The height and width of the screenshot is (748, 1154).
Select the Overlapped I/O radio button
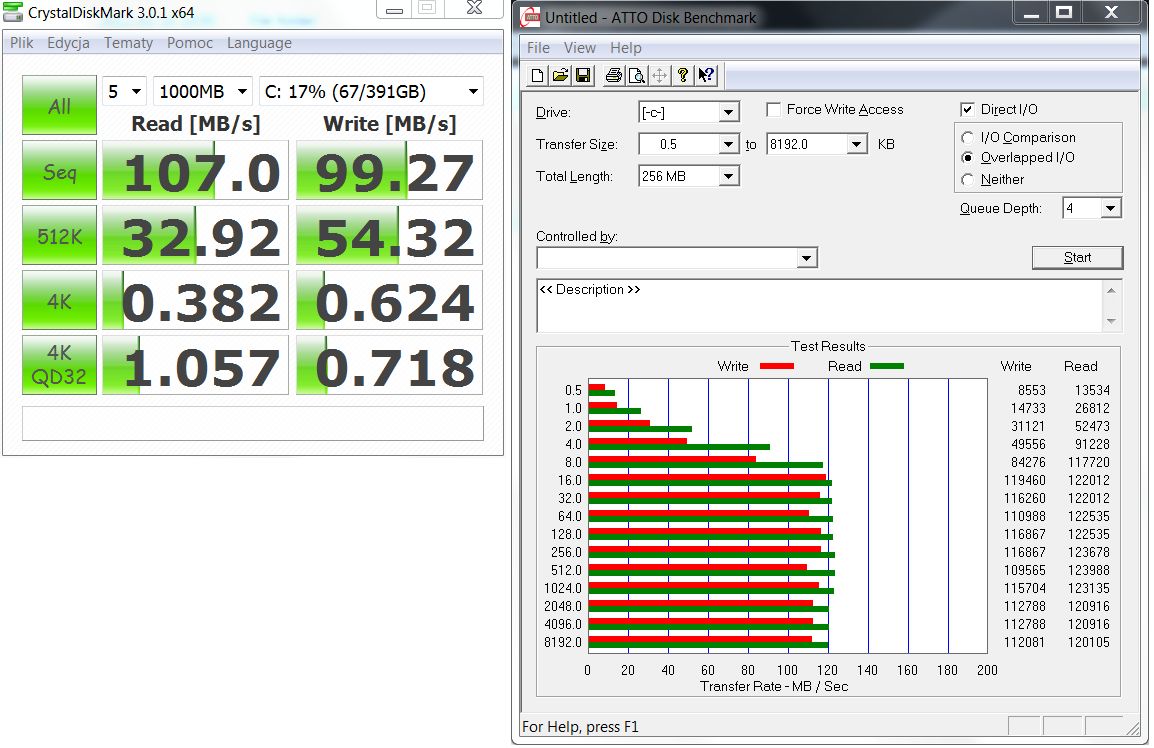click(968, 158)
